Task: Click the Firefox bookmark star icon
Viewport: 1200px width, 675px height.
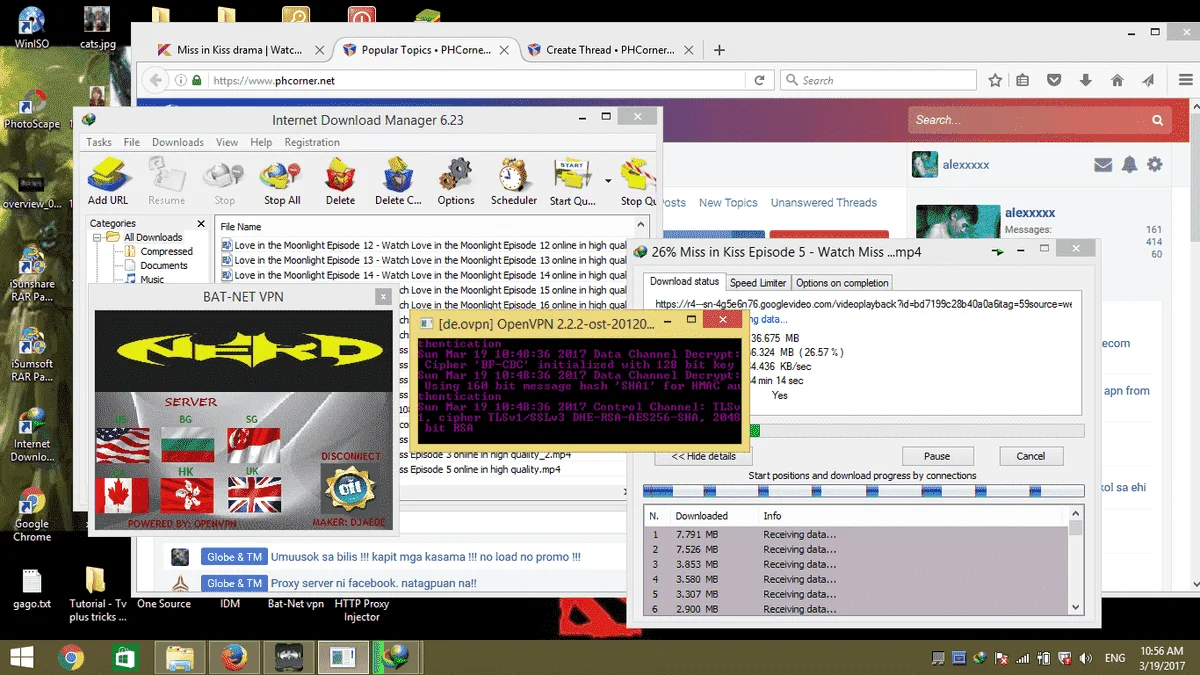Action: [x=995, y=80]
